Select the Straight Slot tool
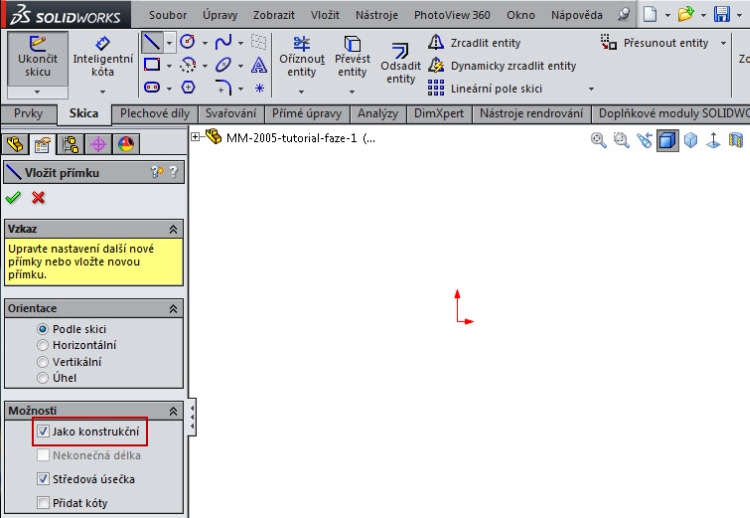 [152, 88]
